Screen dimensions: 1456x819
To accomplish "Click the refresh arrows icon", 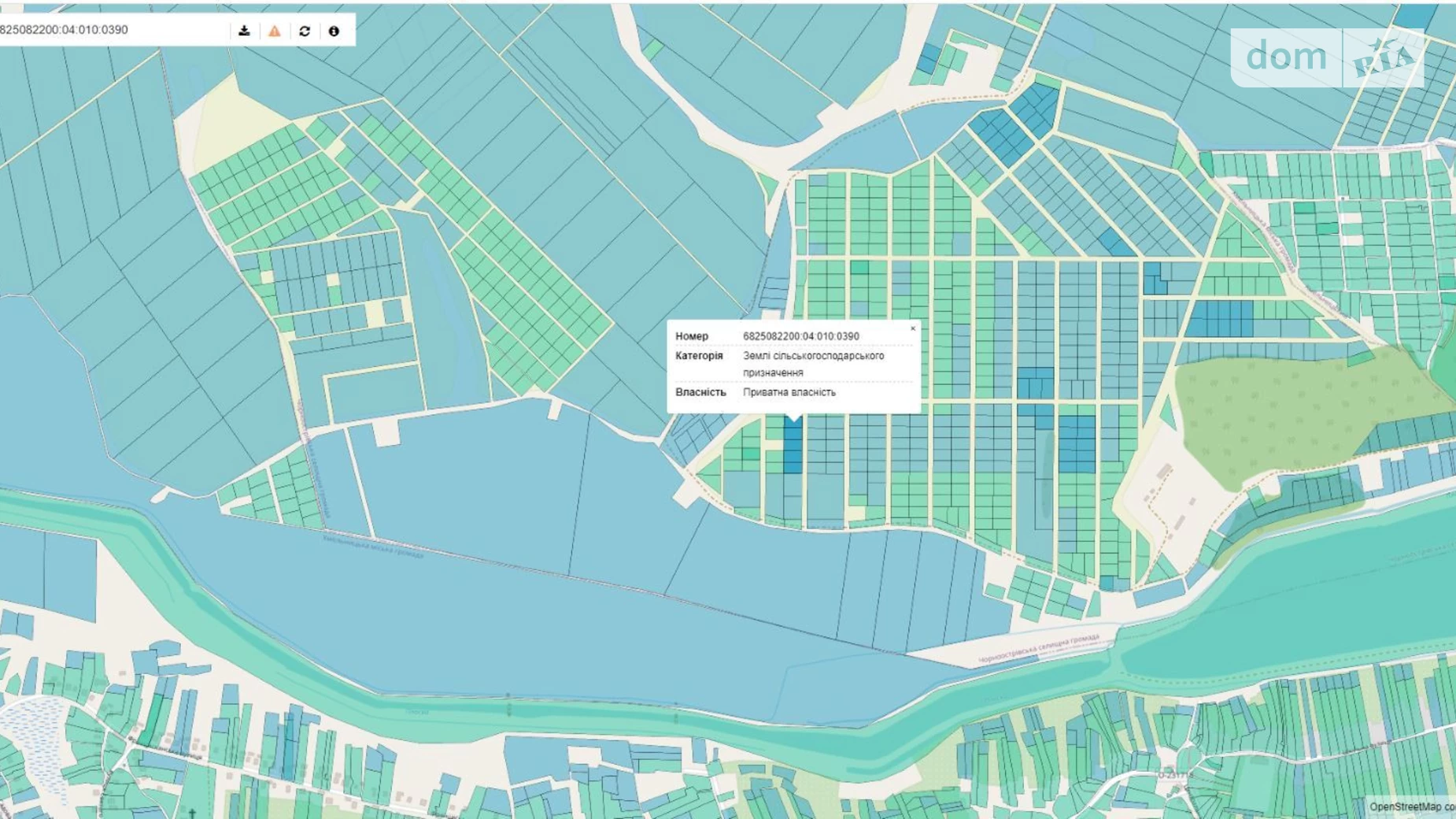I will point(305,31).
